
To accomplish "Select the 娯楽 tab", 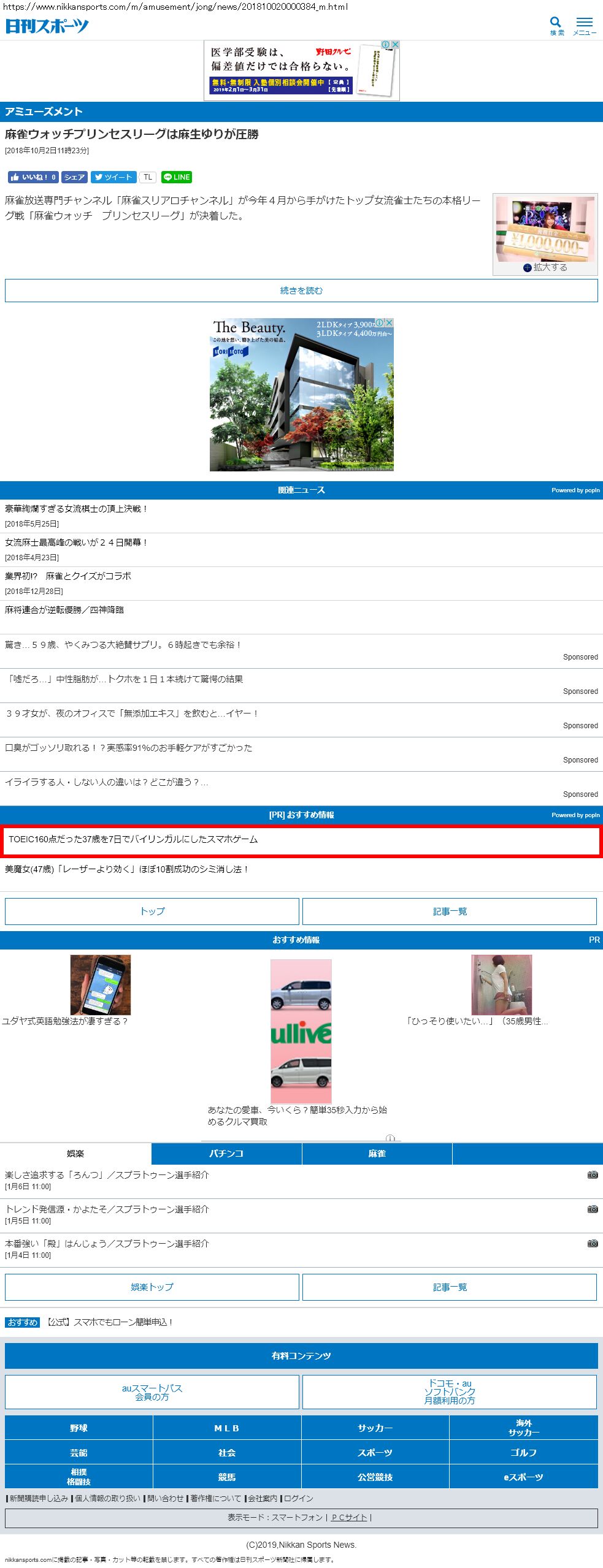I will [75, 1153].
